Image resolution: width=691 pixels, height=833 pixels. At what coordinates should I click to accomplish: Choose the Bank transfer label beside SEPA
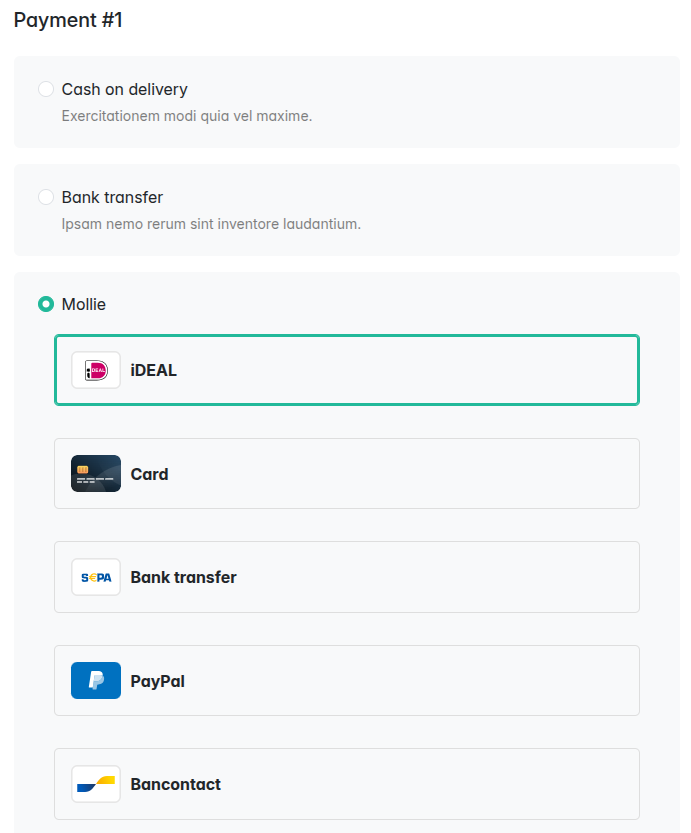click(184, 577)
